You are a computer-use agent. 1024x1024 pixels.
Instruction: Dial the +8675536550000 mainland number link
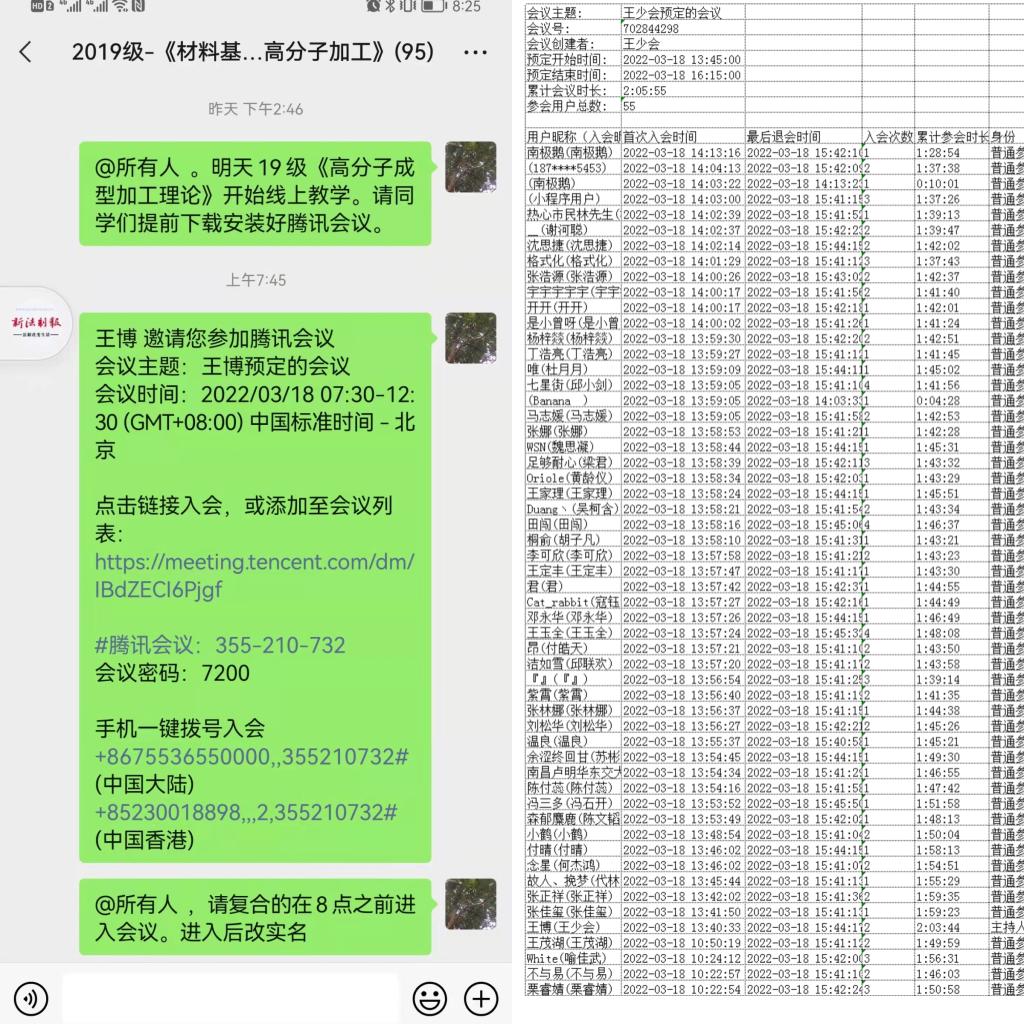click(x=251, y=756)
